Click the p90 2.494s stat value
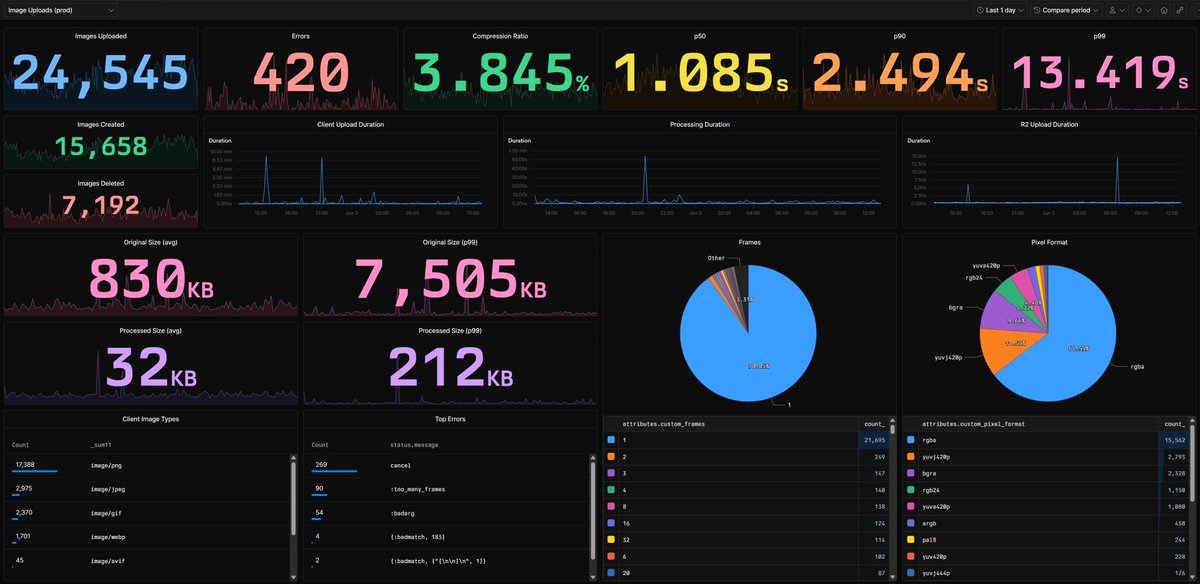1200x584 pixels. [899, 74]
